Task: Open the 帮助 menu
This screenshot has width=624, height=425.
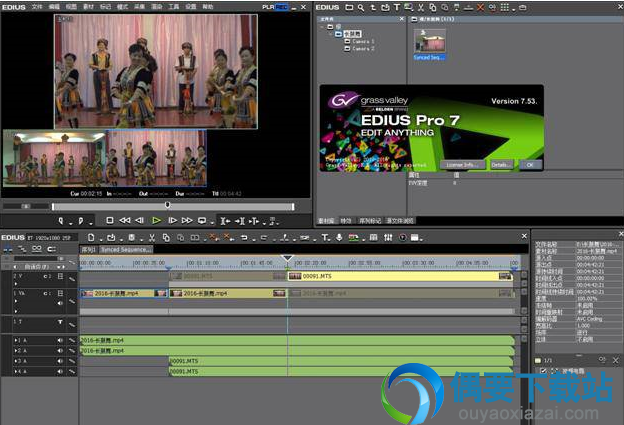Action: 208,7
